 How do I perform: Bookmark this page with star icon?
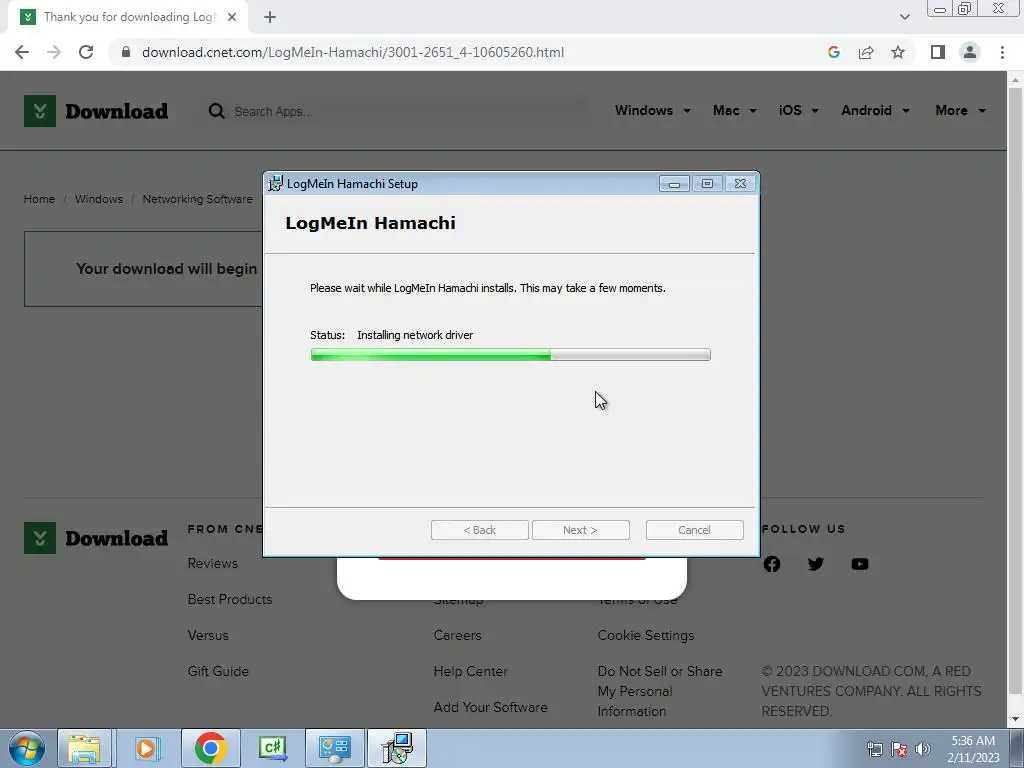(x=898, y=52)
